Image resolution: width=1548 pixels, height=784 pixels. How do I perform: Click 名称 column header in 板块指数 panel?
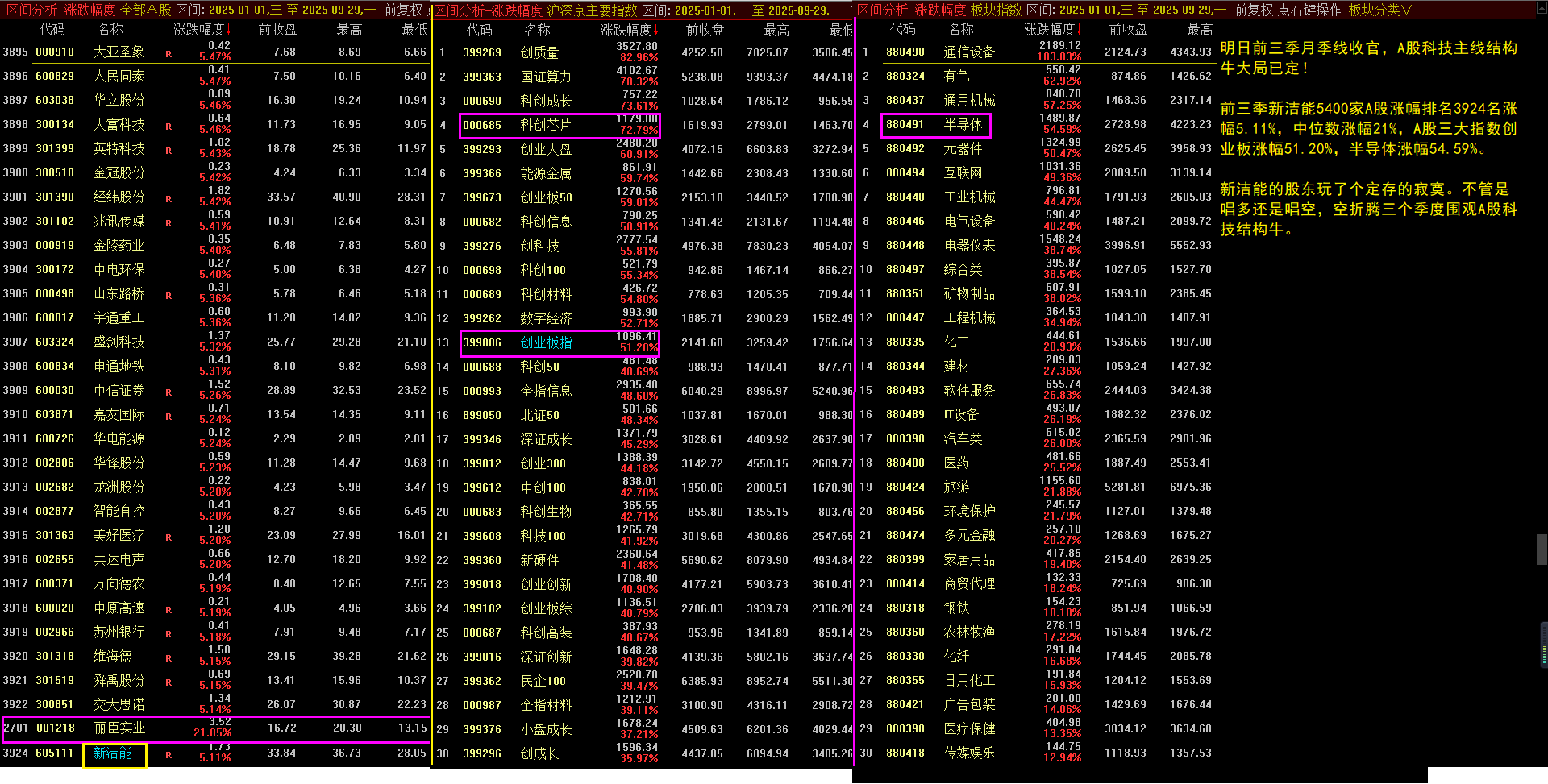point(960,29)
